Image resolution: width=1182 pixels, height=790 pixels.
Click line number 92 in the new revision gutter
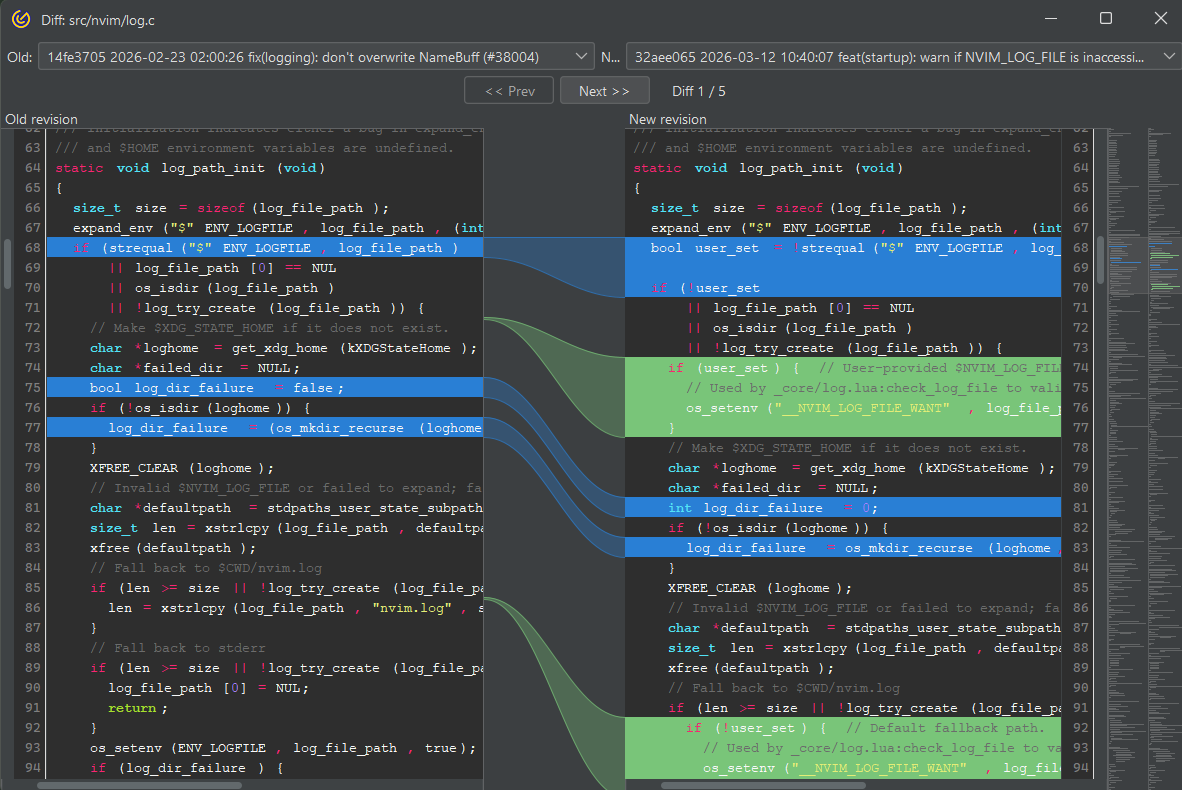(x=1079, y=728)
